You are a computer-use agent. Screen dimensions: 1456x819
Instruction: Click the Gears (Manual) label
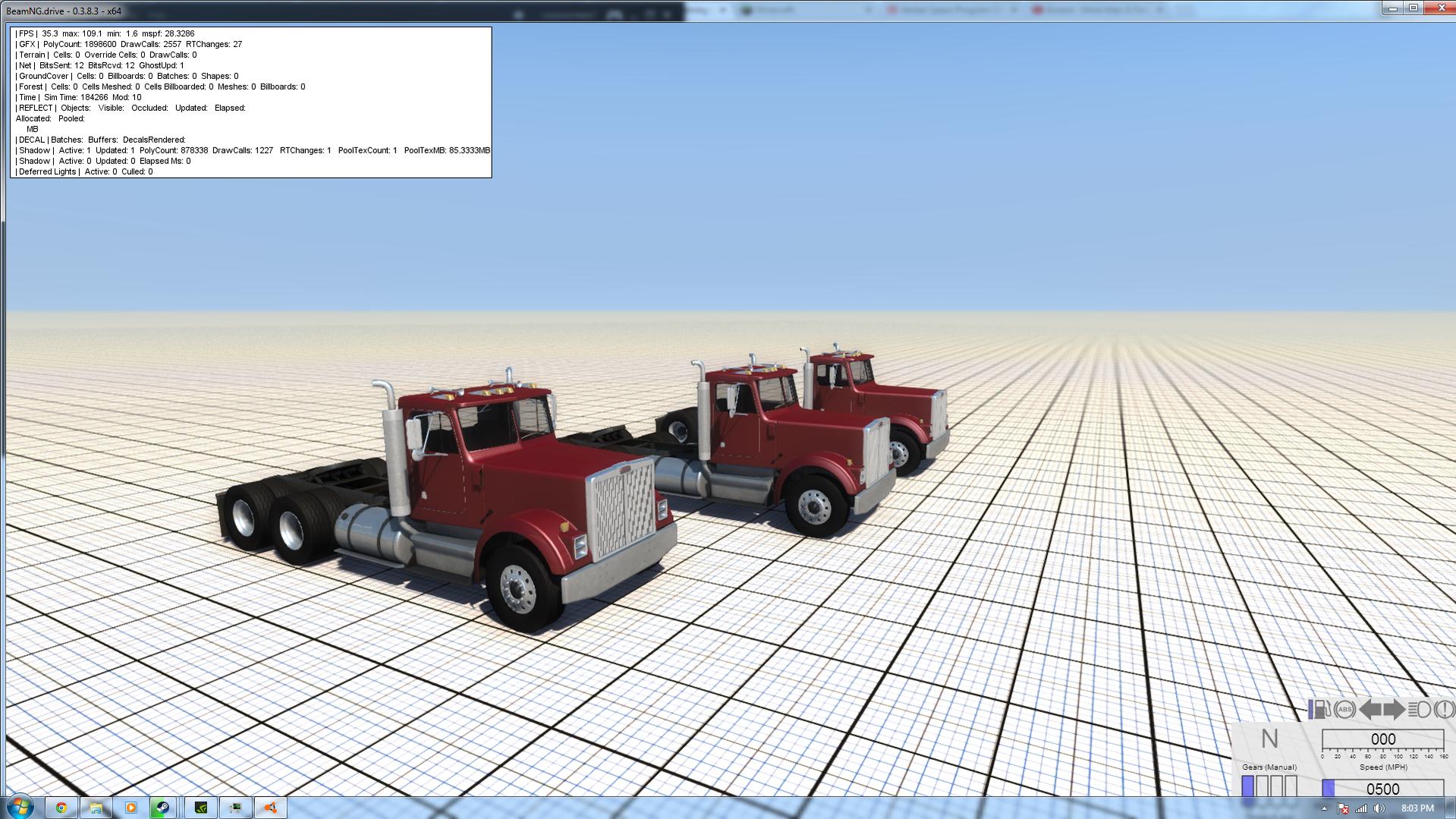coord(1269,767)
